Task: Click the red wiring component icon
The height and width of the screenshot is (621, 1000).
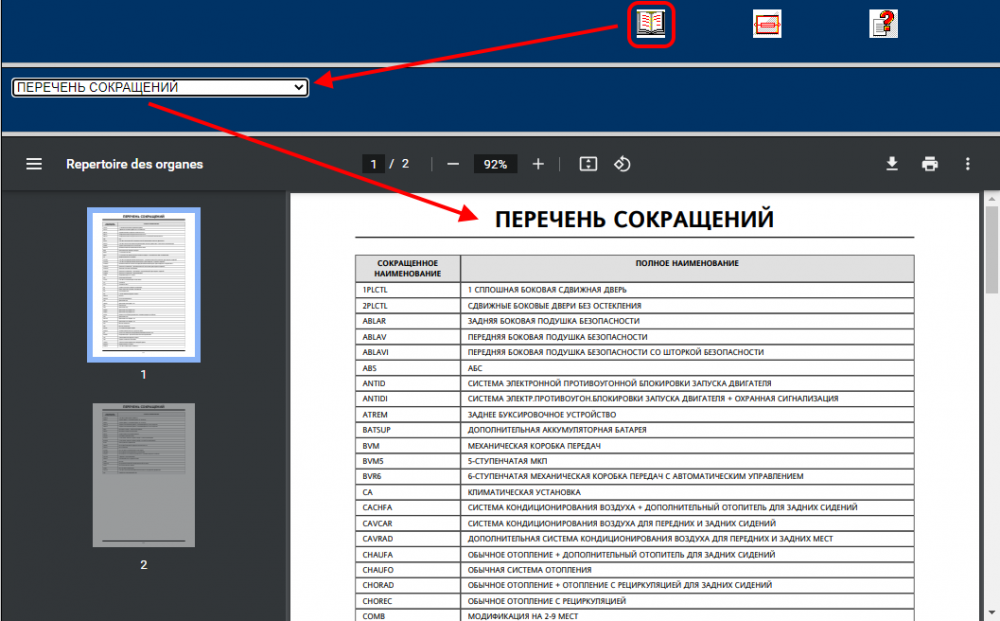Action: 767,24
